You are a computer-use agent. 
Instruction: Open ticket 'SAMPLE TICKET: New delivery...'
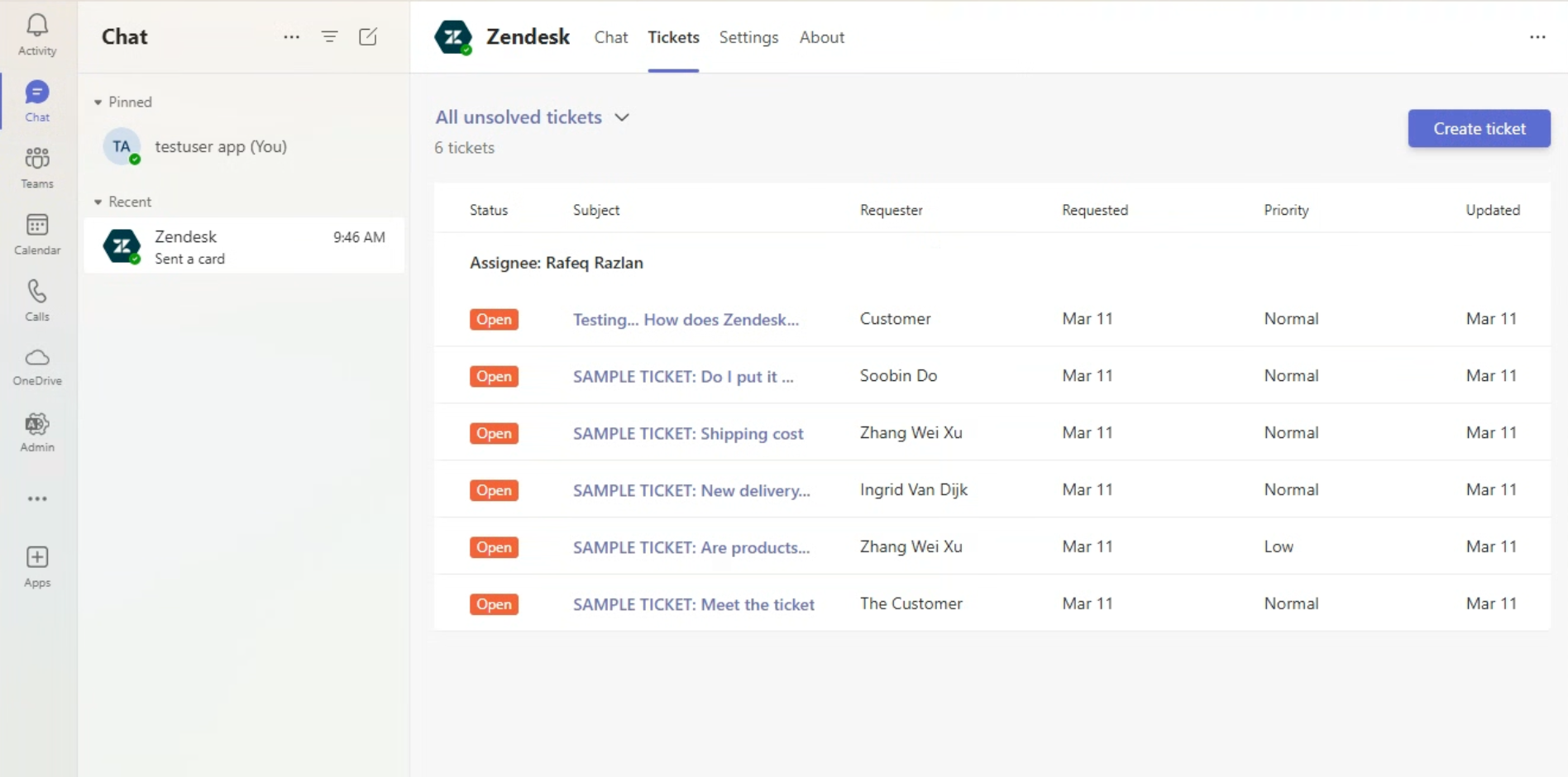pyautogui.click(x=691, y=490)
